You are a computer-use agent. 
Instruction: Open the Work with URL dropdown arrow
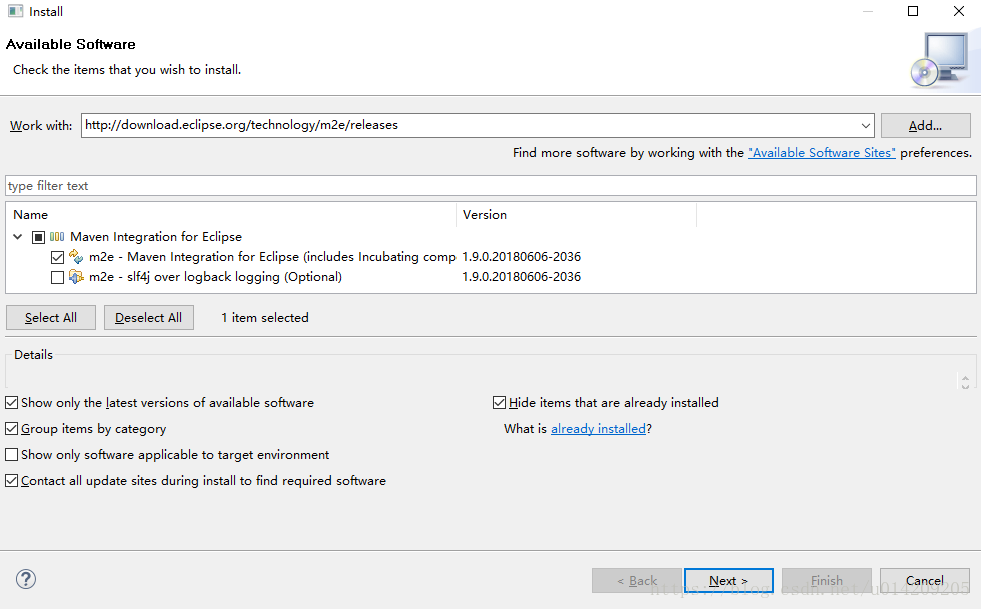[865, 125]
